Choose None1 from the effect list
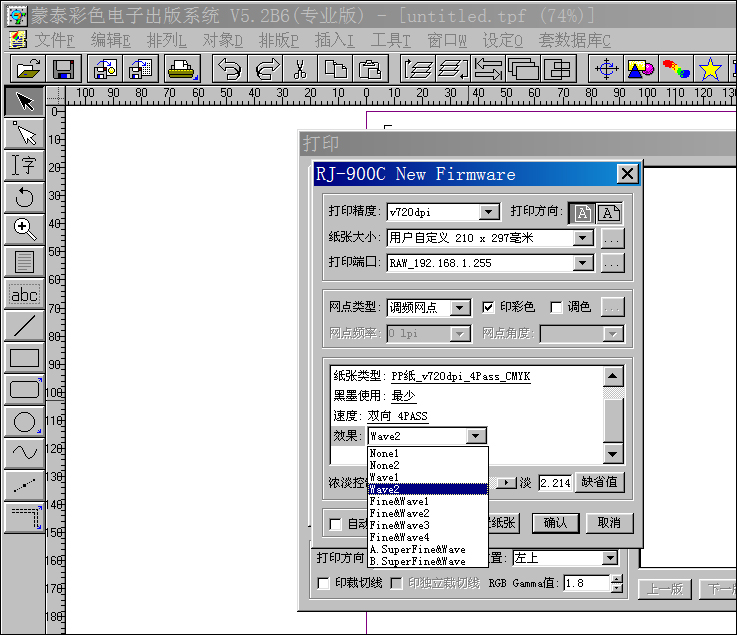The height and width of the screenshot is (635, 737). point(427,453)
